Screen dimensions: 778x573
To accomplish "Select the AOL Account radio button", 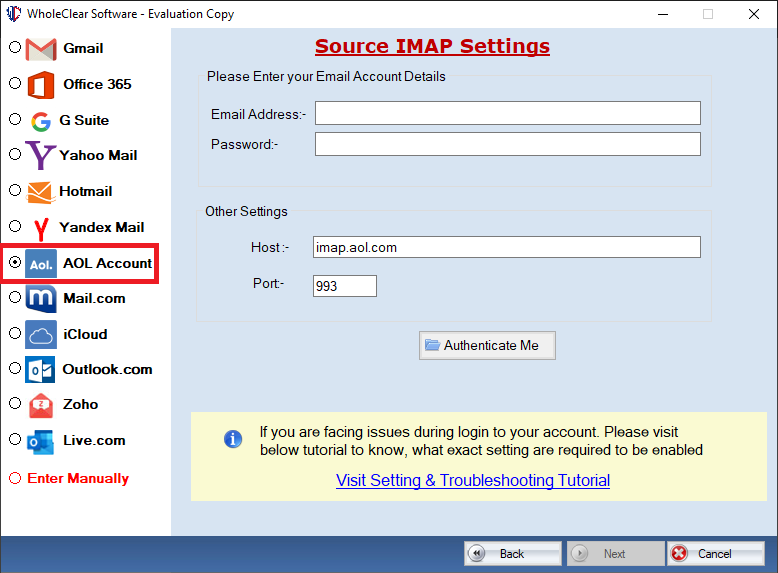I will (x=15, y=262).
